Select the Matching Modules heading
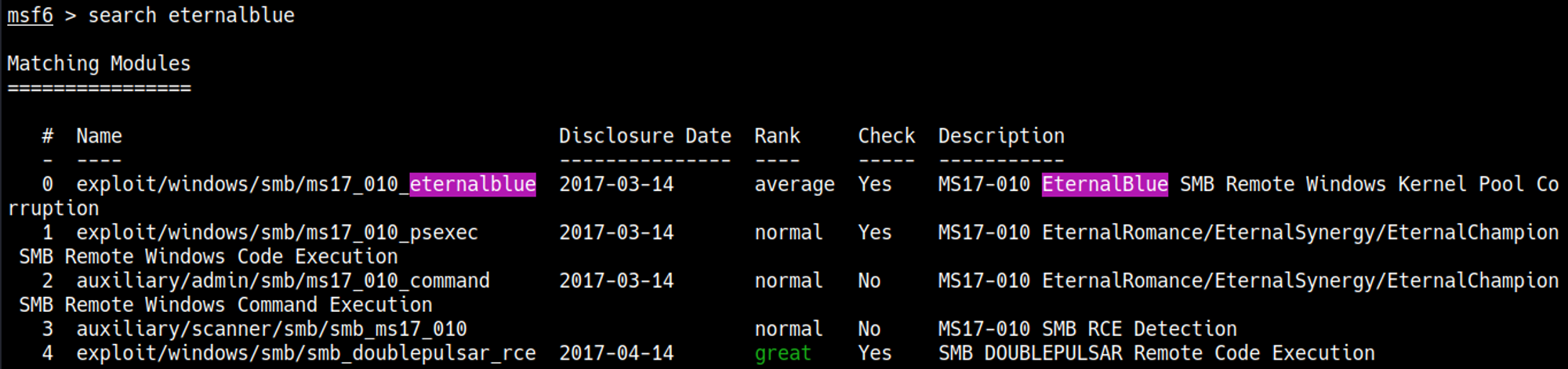 coord(99,63)
